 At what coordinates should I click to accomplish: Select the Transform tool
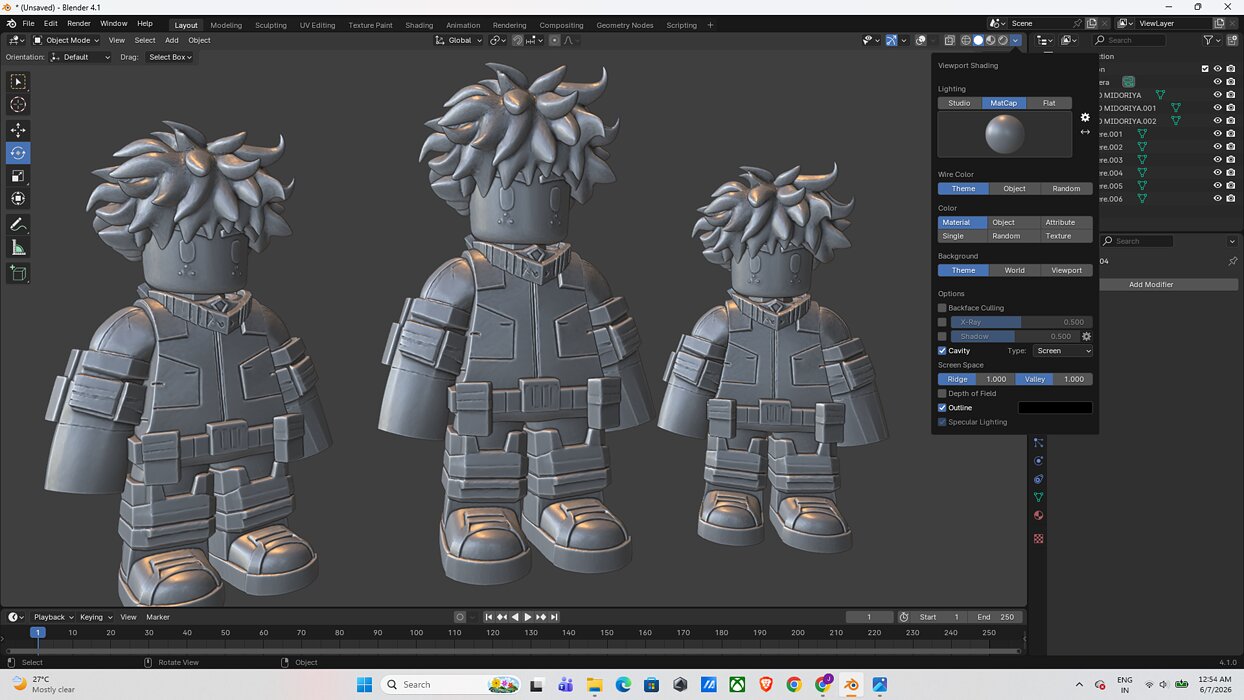pos(18,199)
